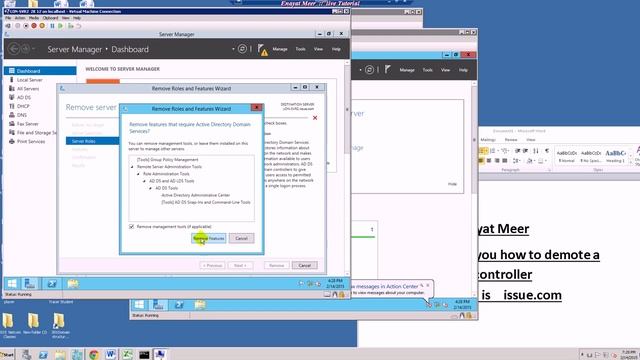Screen dimensions: 640x360
Task: Open dropdown arrow left of refresh icon
Action: pos(233,49)
